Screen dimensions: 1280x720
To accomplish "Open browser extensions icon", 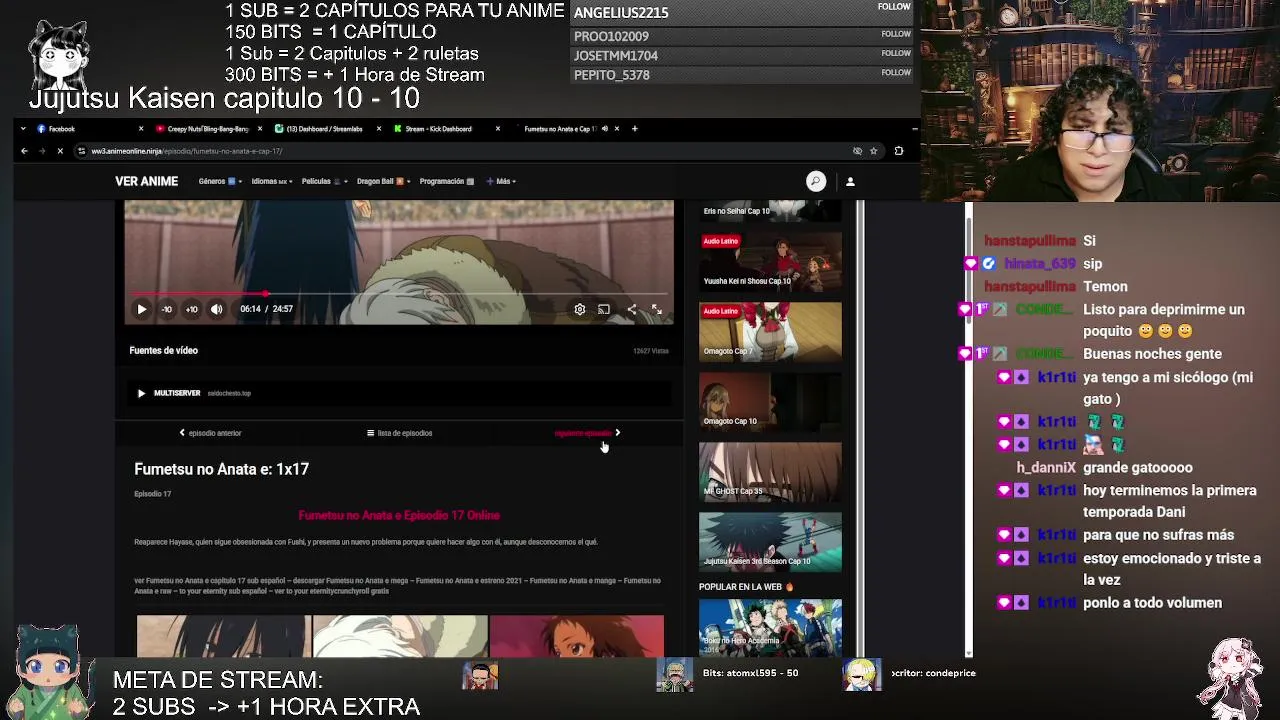I will 898,151.
